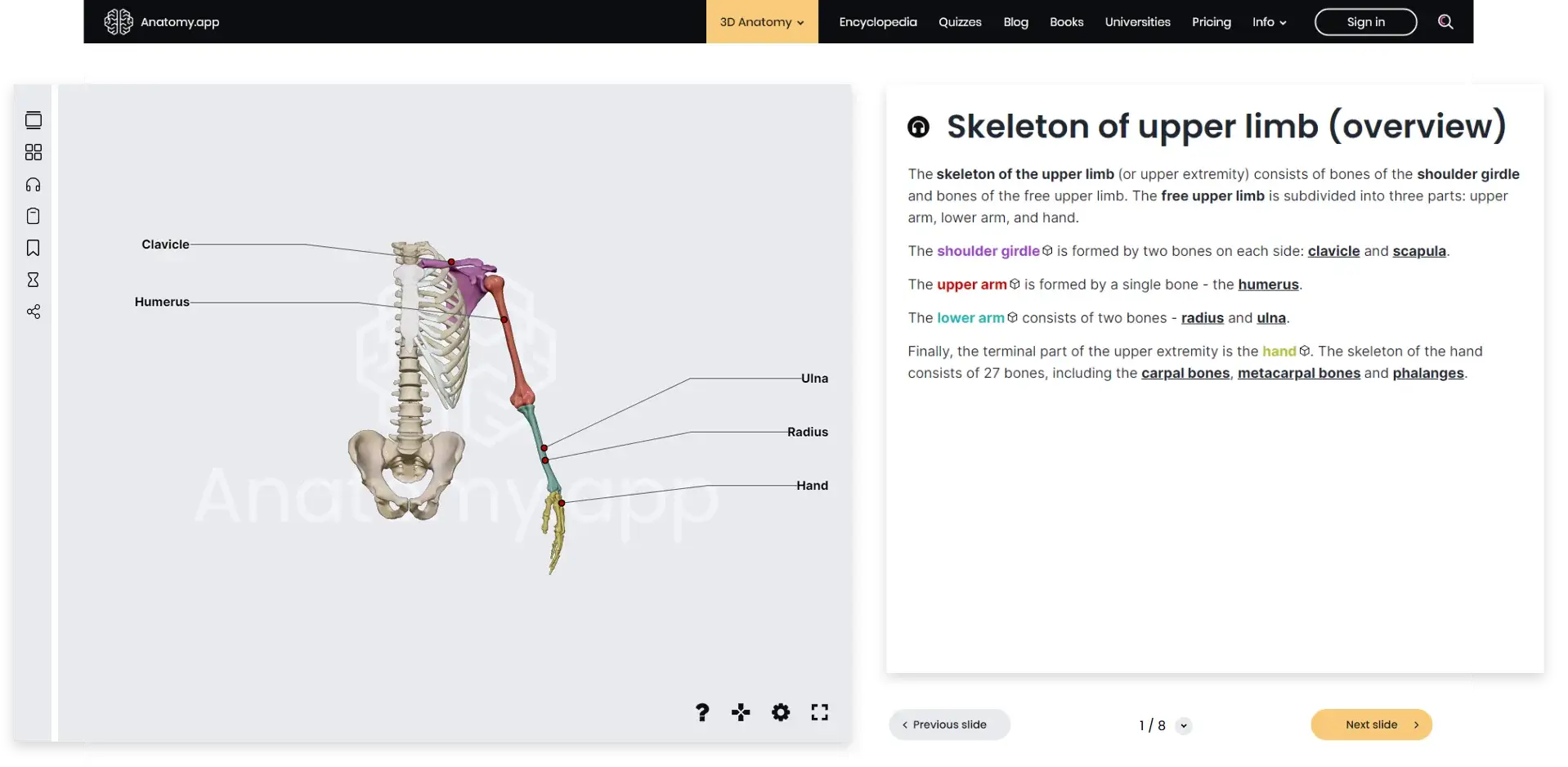Expand the slide number selector dropdown

(1185, 725)
